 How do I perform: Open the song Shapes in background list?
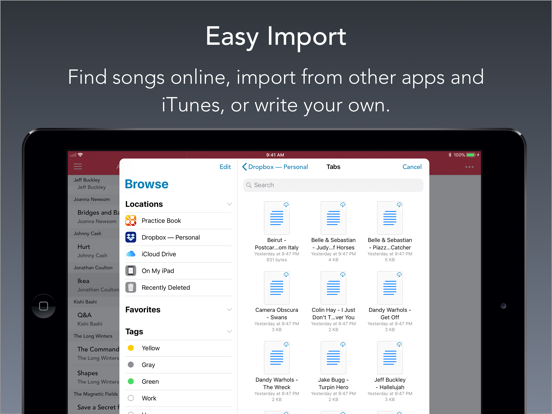(x=94, y=377)
